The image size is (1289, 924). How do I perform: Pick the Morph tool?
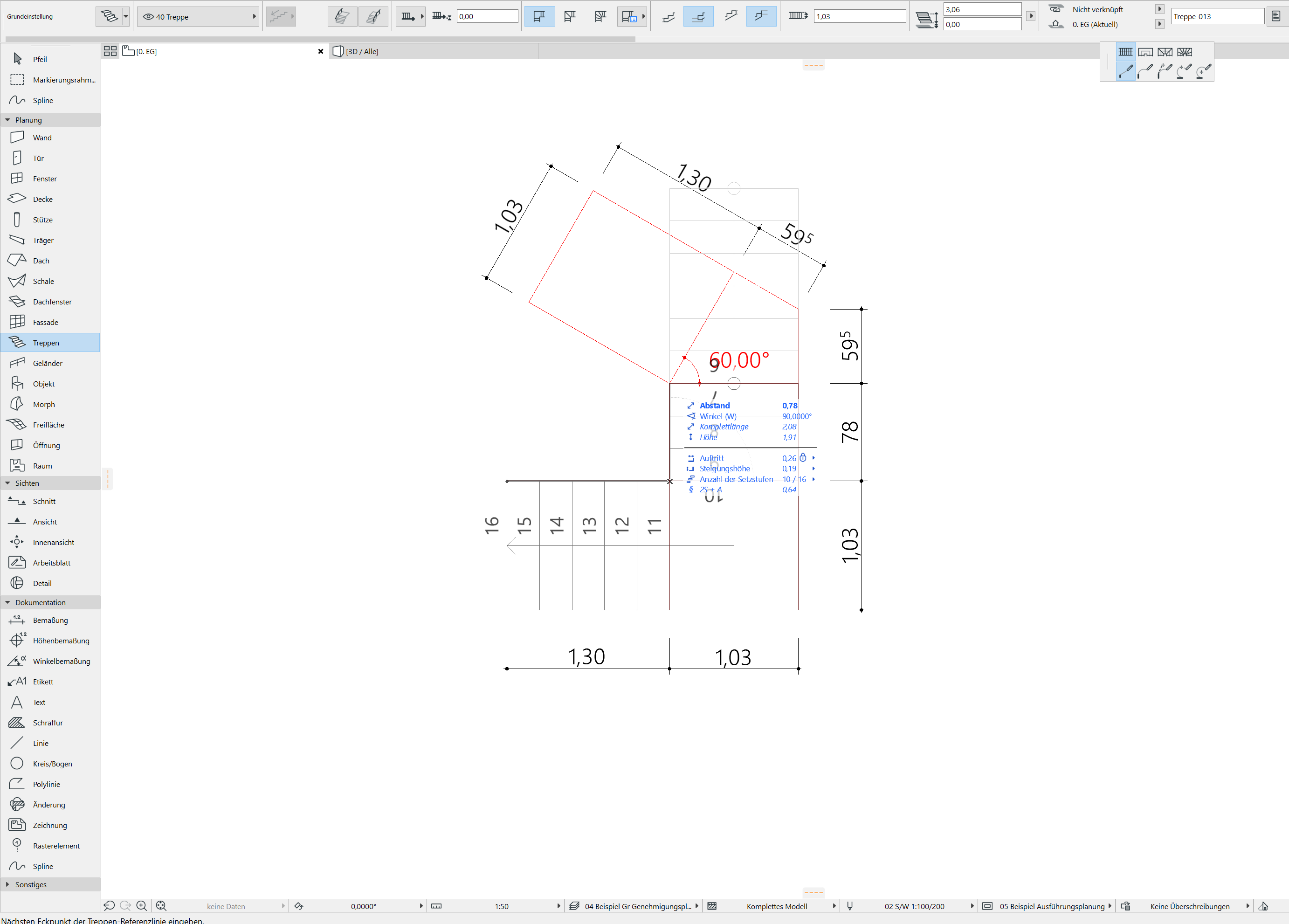43,404
